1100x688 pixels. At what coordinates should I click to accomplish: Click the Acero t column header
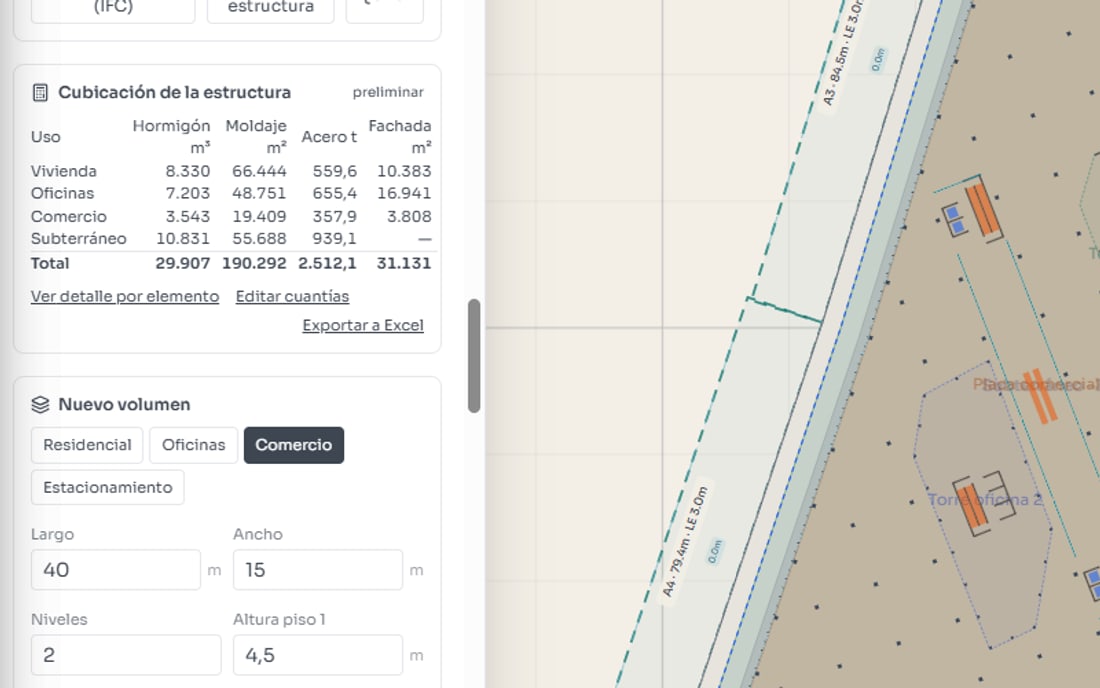[x=329, y=137]
